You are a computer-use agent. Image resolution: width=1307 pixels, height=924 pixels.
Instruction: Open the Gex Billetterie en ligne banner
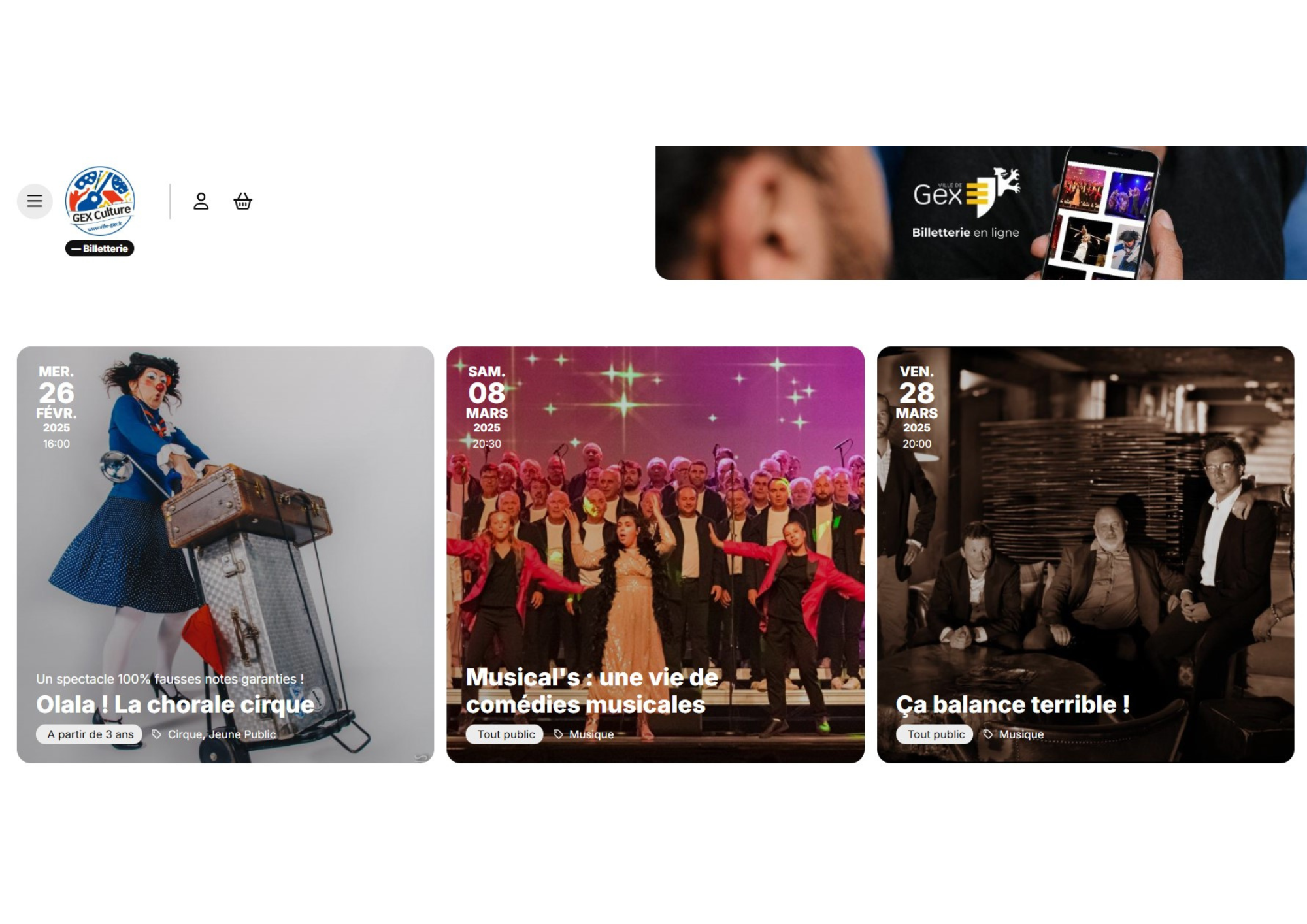[981, 212]
